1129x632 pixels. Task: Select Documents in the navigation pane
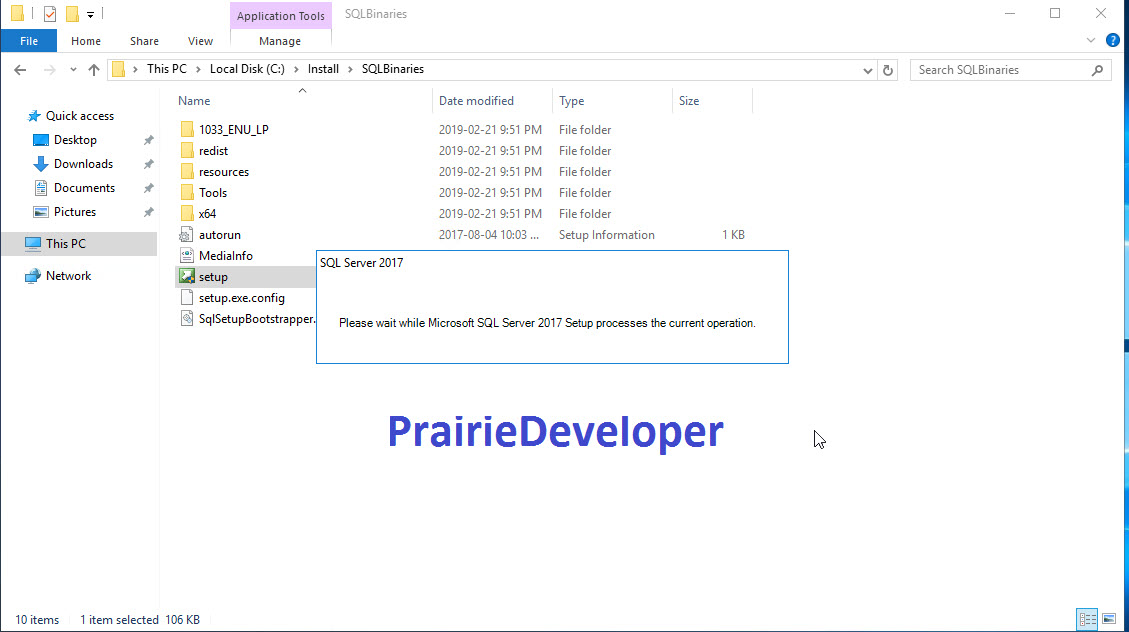point(84,188)
